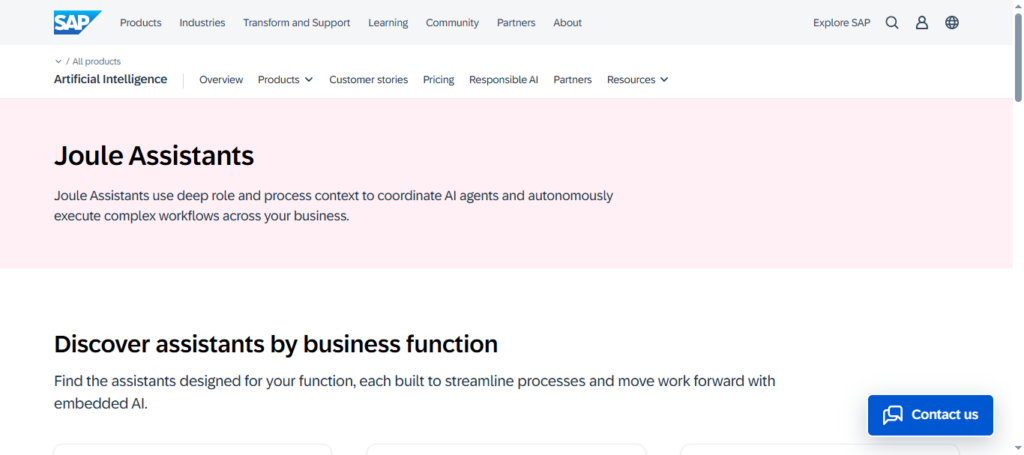Image resolution: width=1024 pixels, height=455 pixels.
Task: Open the Pricing tab
Action: 438,80
